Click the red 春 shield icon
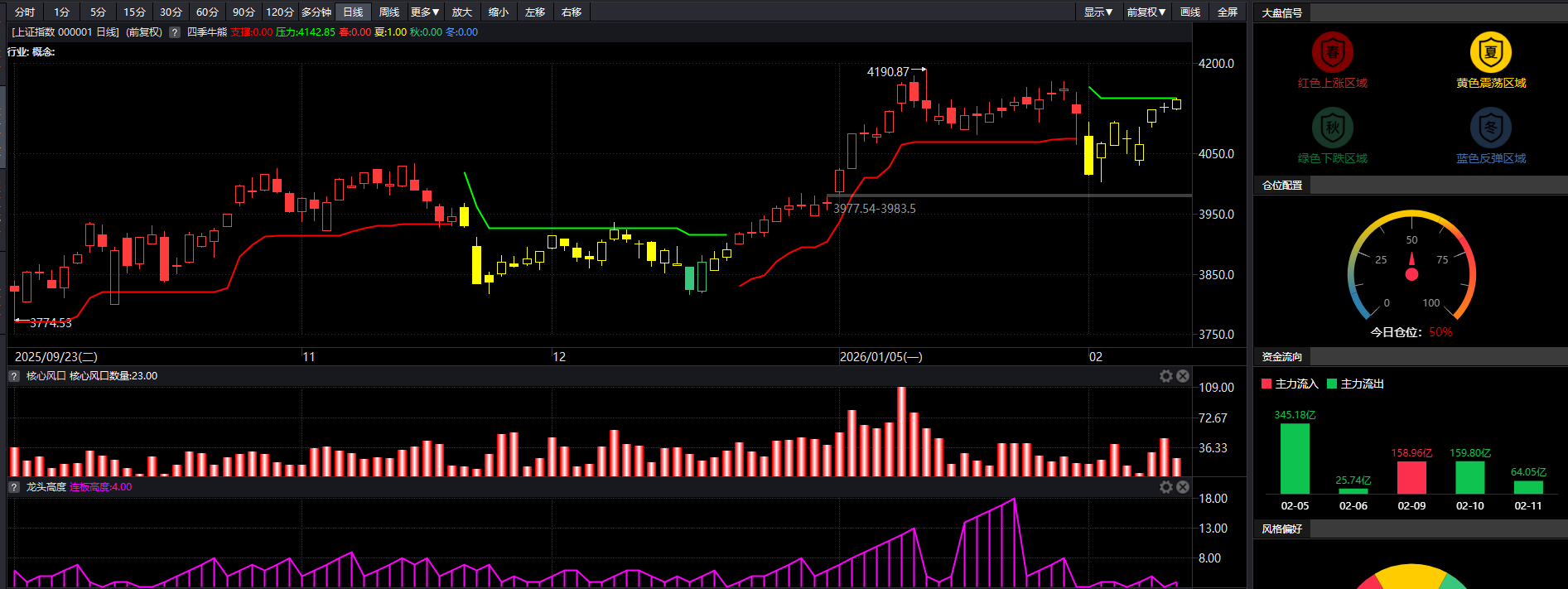The image size is (1568, 589). point(1332,52)
